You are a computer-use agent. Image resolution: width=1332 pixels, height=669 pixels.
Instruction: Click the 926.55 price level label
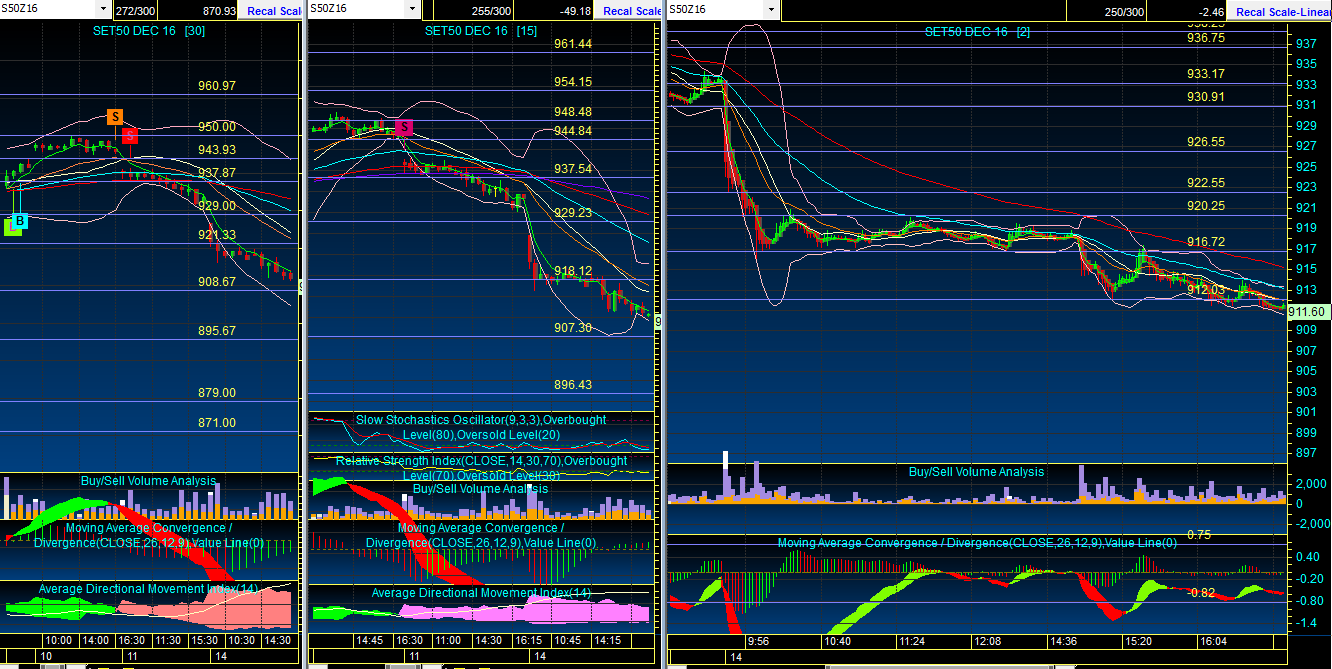pyautogui.click(x=1206, y=142)
